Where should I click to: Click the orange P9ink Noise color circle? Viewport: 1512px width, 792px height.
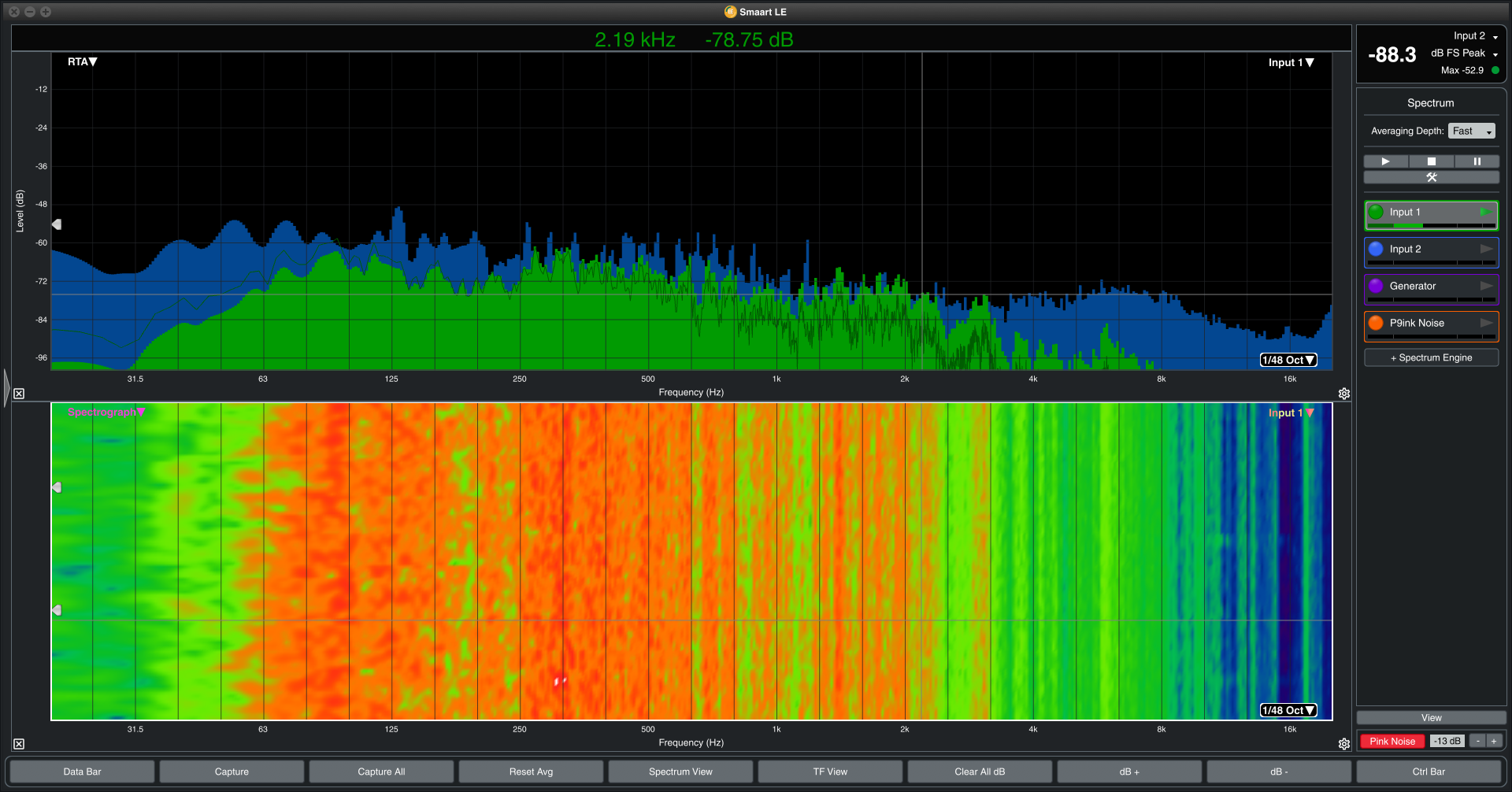point(1376,323)
